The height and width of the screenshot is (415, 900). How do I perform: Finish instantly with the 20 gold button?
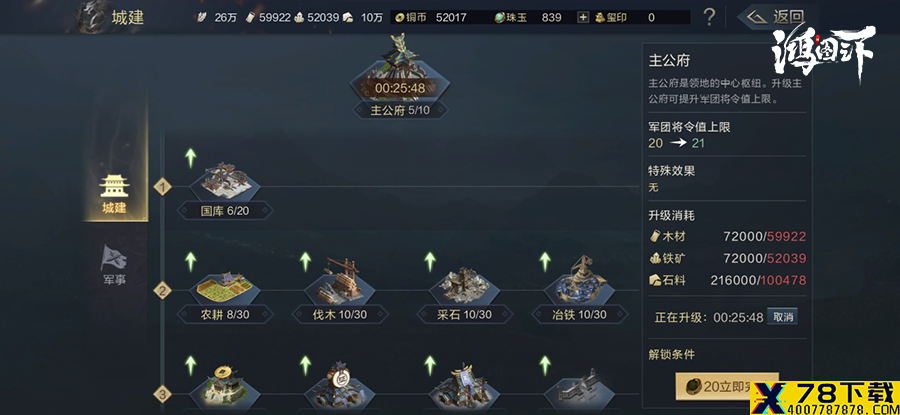coord(727,386)
